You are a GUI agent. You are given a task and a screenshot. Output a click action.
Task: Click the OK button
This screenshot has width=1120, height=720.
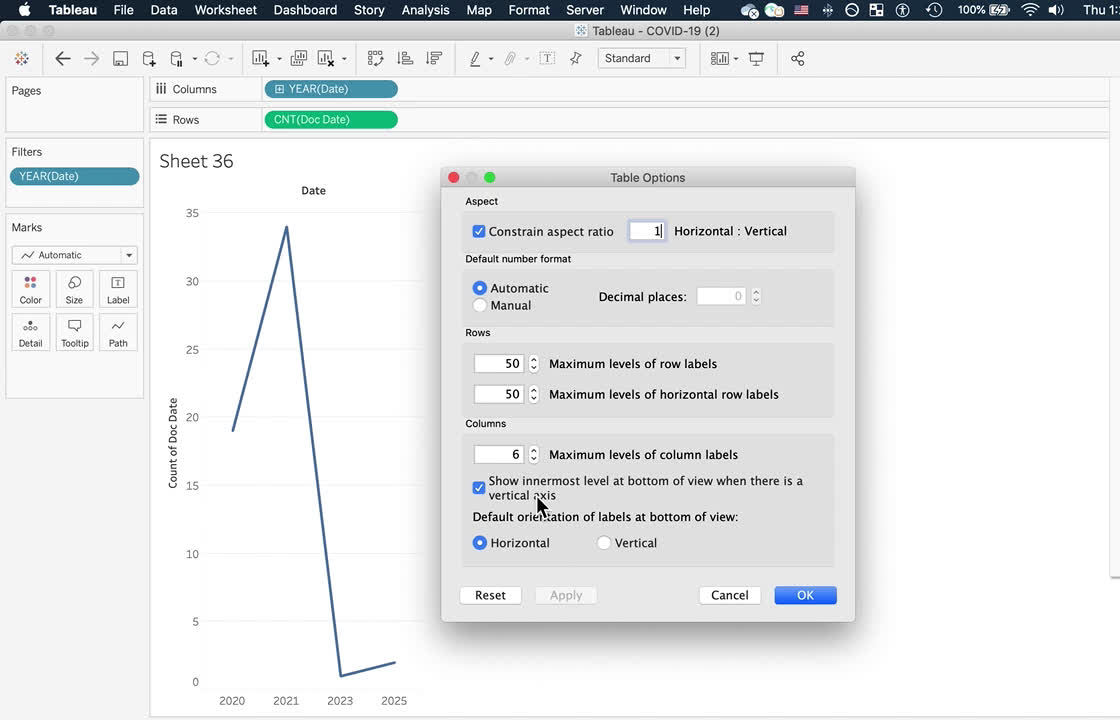coord(805,595)
